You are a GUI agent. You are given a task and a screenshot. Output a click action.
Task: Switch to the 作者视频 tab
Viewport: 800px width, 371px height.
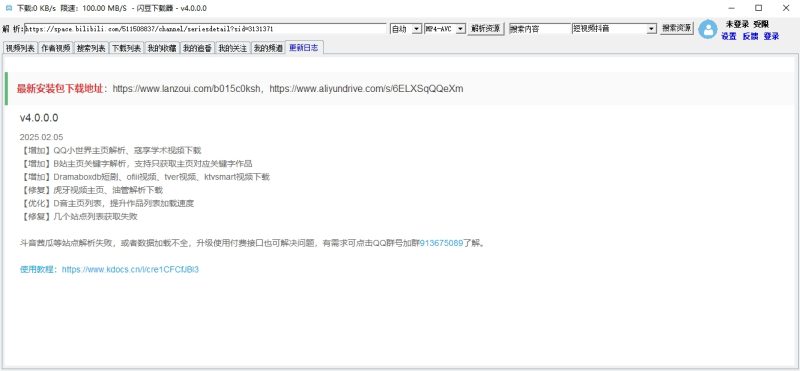tap(56, 48)
